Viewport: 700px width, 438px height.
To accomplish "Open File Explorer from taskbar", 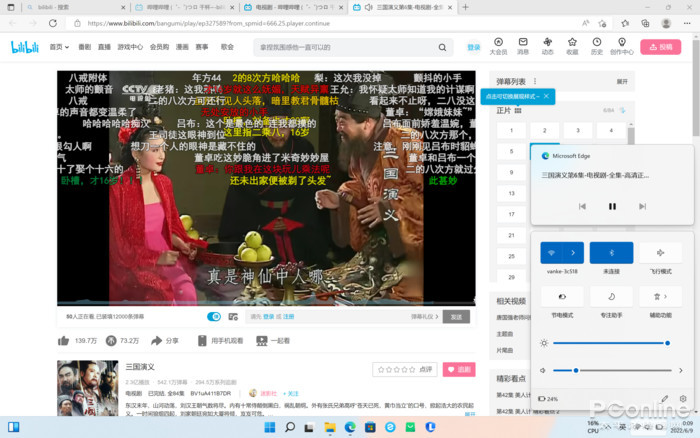I will tap(329, 427).
